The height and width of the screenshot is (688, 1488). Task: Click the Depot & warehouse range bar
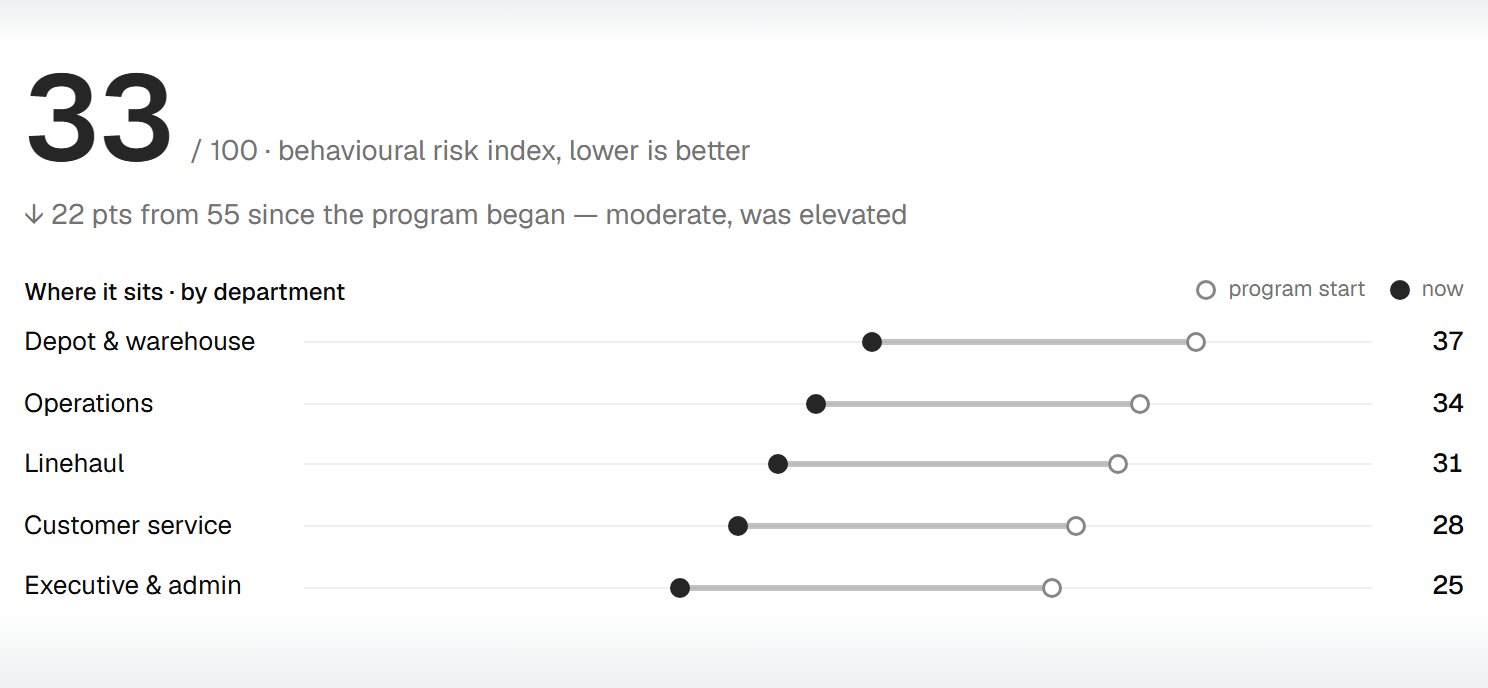1034,342
